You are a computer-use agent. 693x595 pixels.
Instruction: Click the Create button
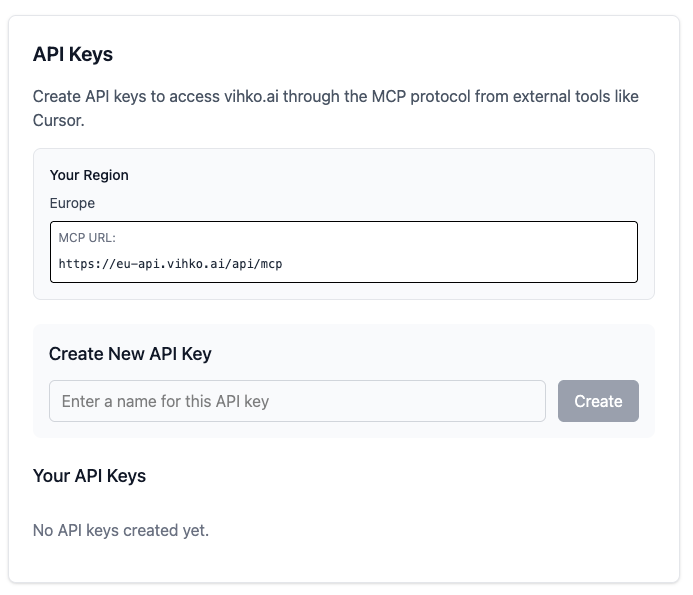coord(598,401)
